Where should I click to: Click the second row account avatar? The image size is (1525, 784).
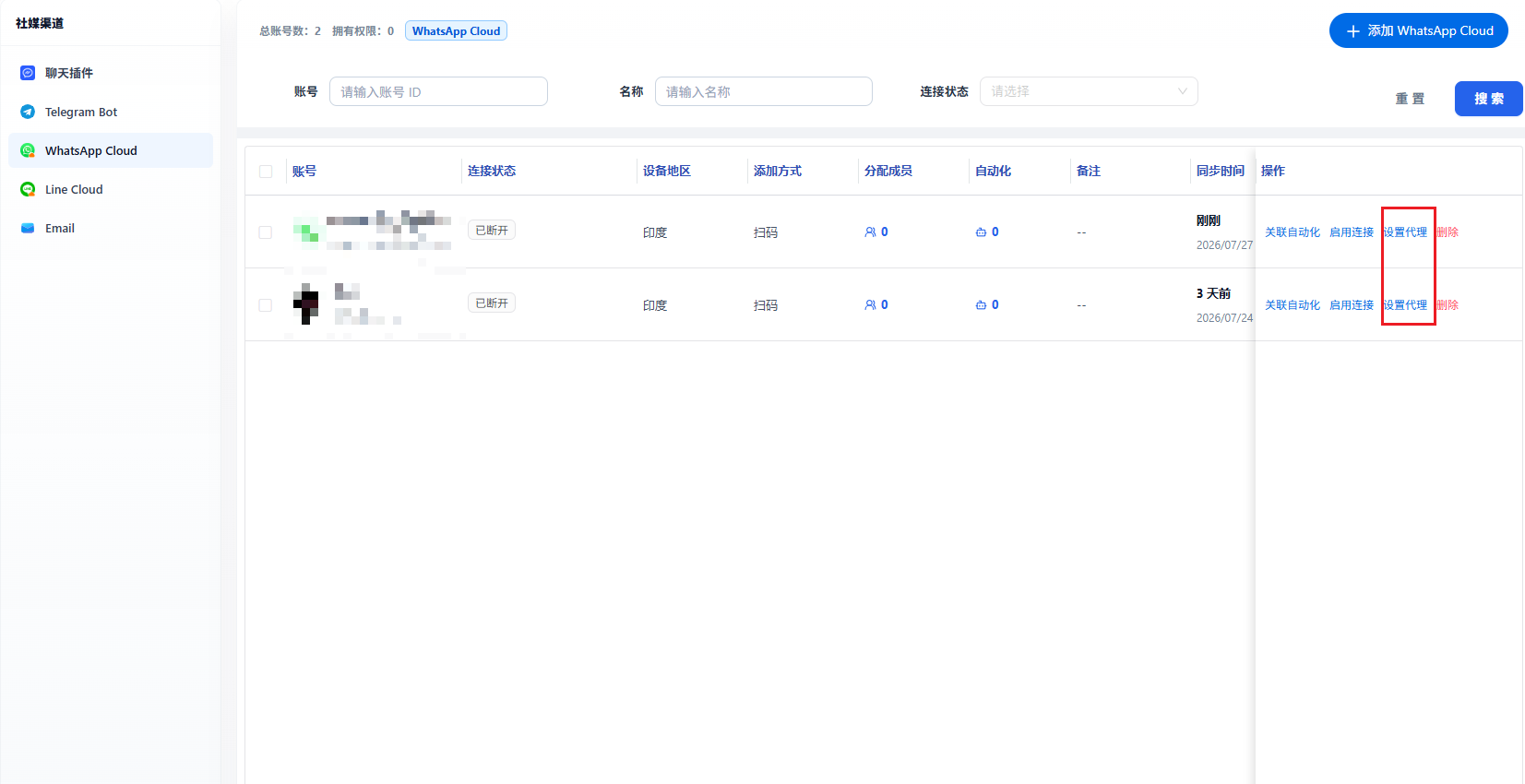[x=306, y=304]
